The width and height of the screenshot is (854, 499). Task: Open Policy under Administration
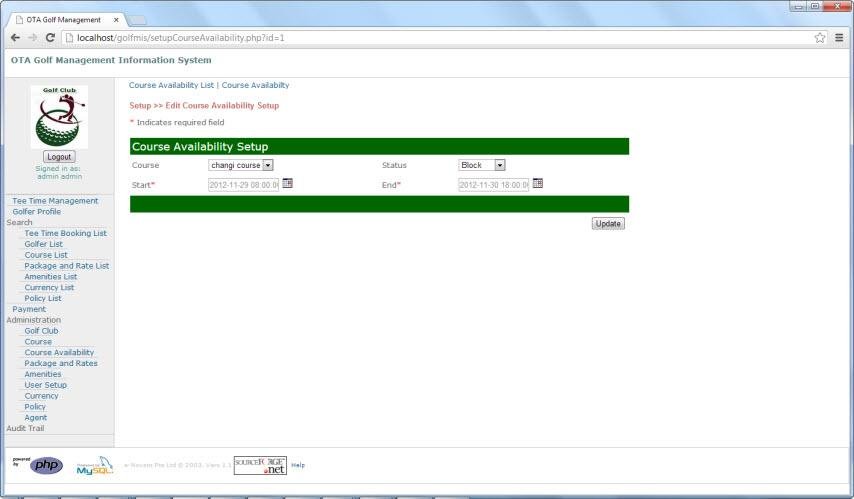[x=35, y=407]
